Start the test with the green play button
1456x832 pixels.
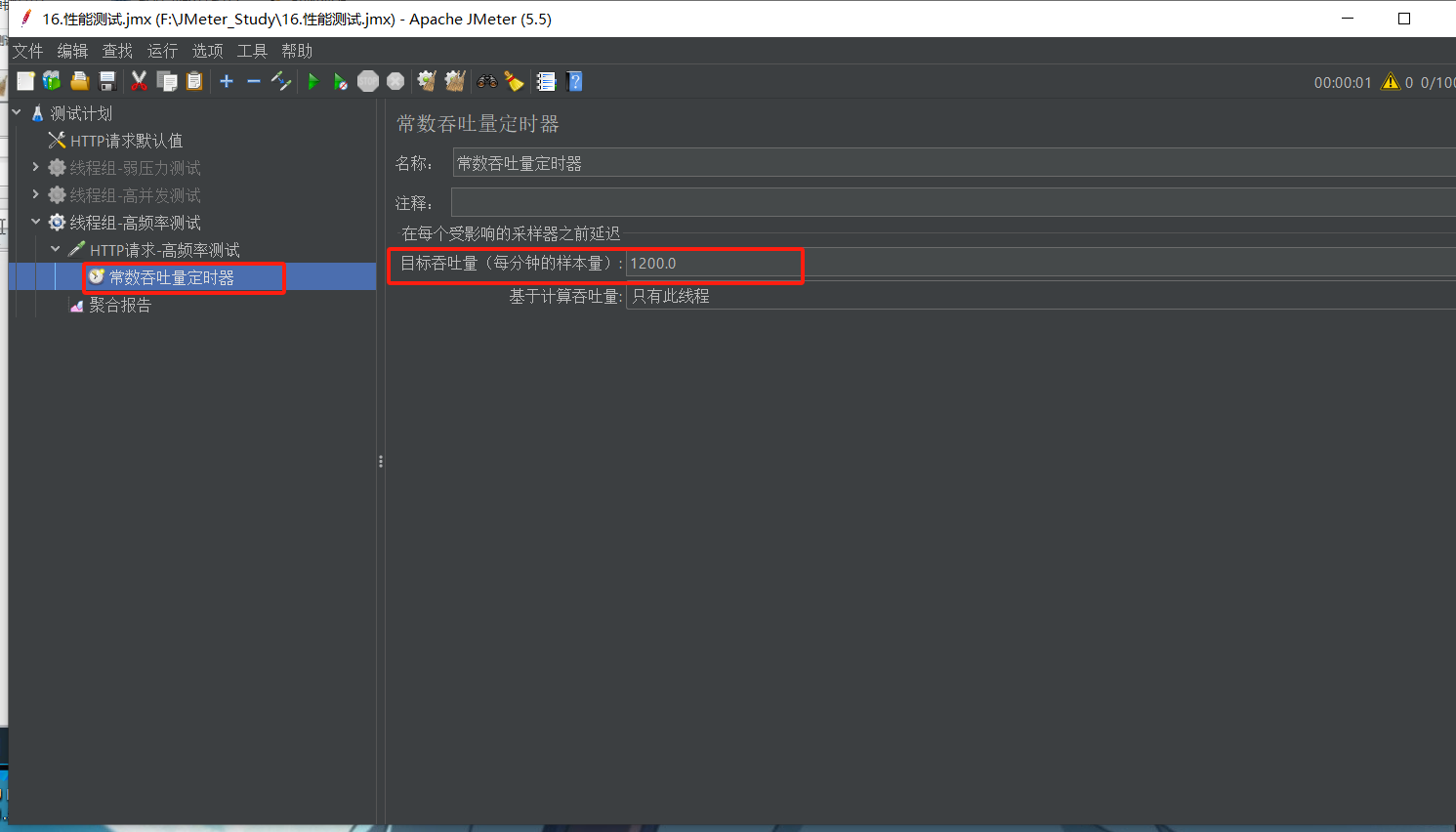312,81
